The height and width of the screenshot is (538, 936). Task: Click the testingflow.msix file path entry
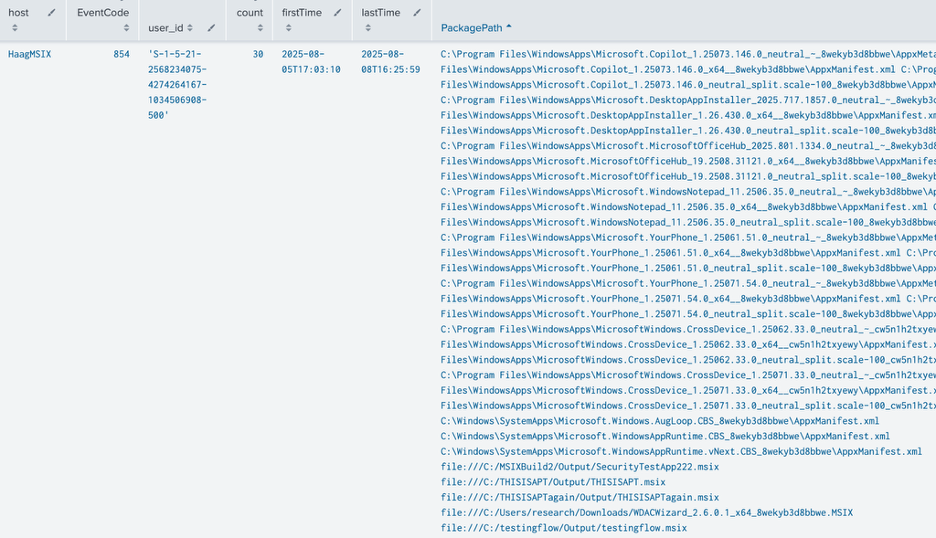pos(563,528)
